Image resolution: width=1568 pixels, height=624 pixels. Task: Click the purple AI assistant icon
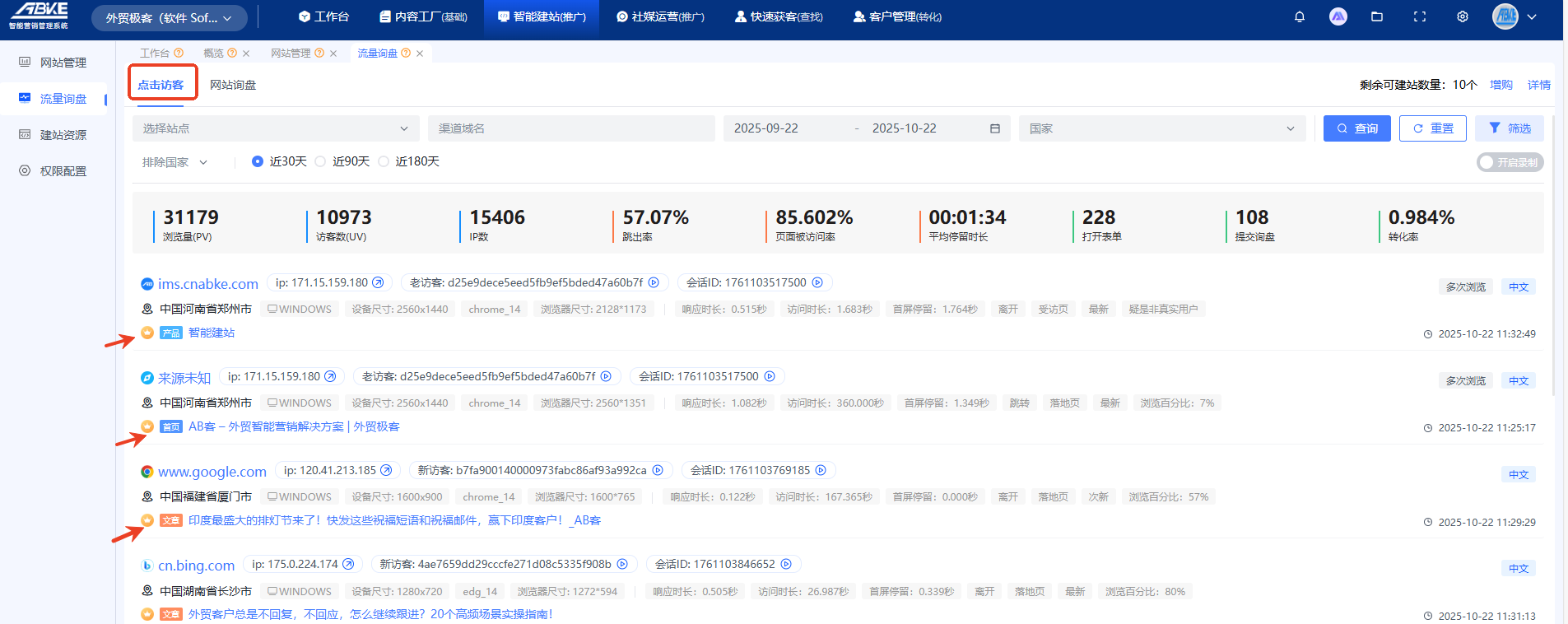(x=1338, y=16)
